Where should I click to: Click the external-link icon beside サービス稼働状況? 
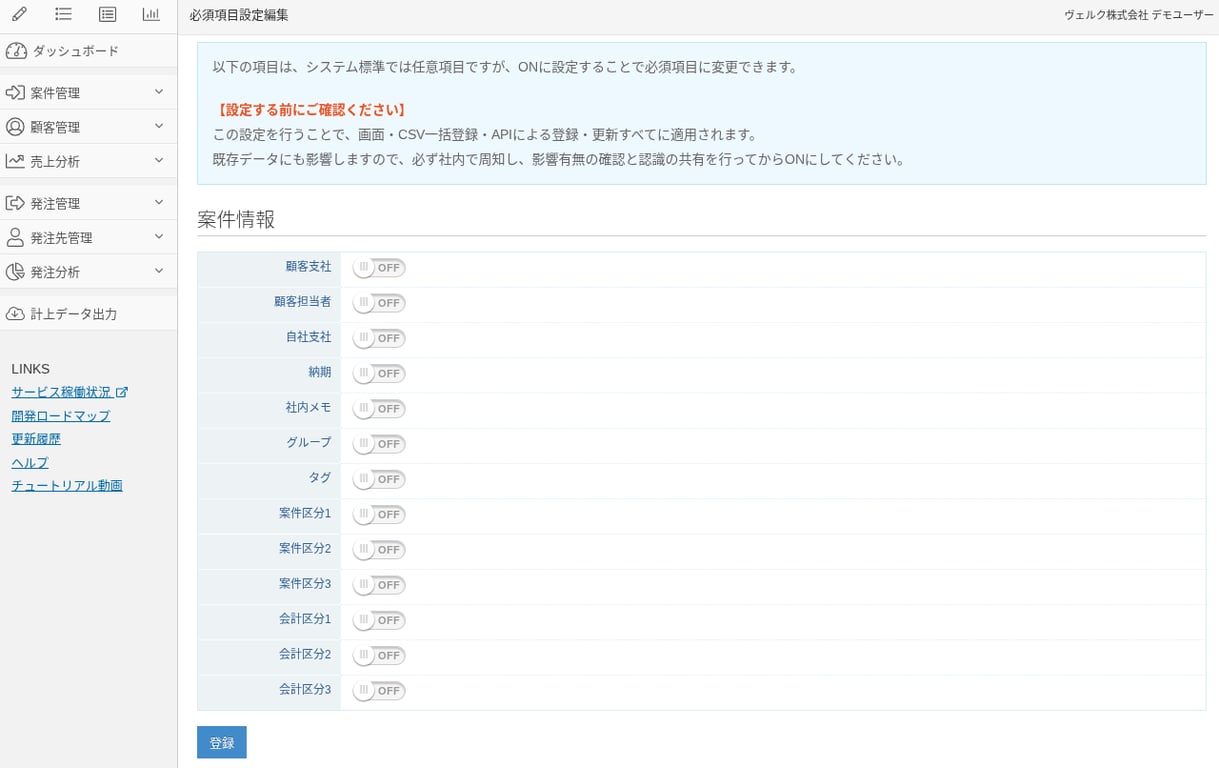click(x=122, y=392)
